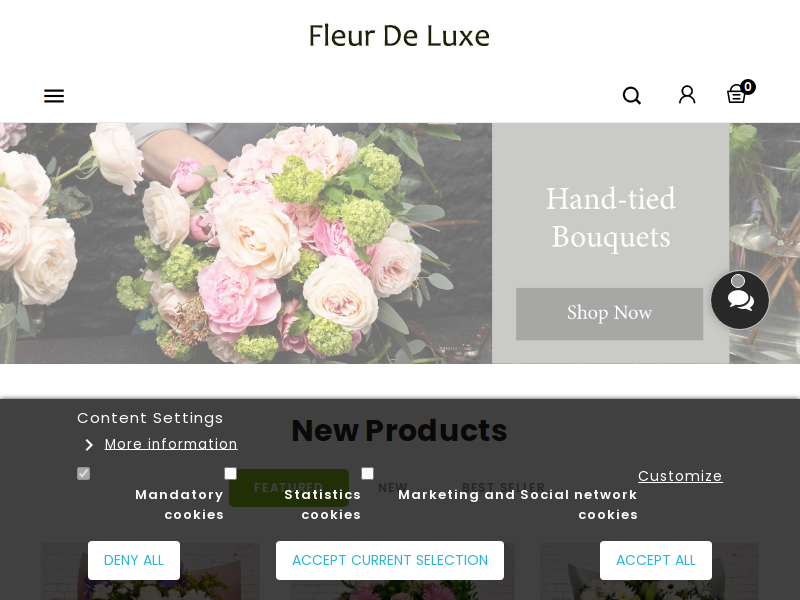Click the cart item count badge
This screenshot has width=800, height=600.
pos(748,87)
